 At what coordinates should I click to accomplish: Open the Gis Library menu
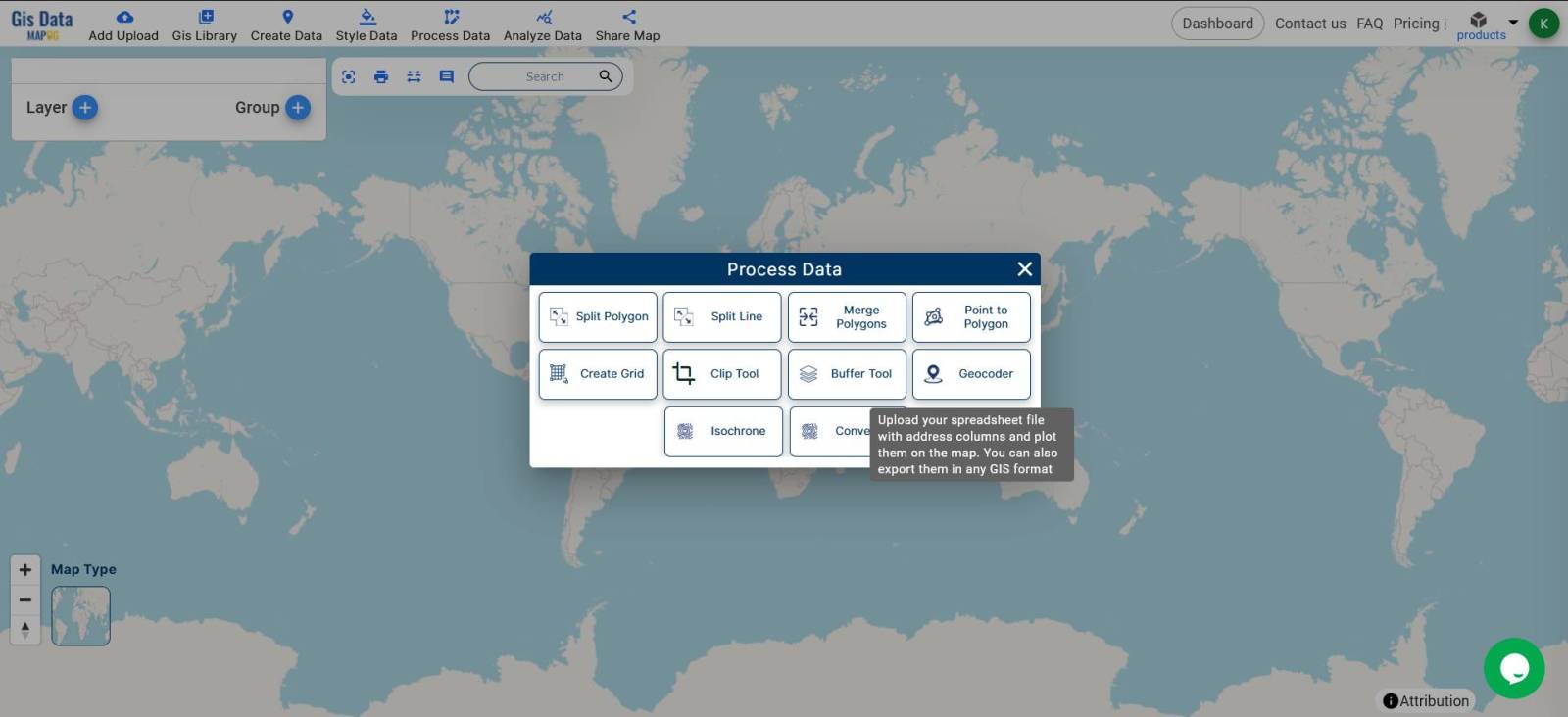tap(205, 25)
